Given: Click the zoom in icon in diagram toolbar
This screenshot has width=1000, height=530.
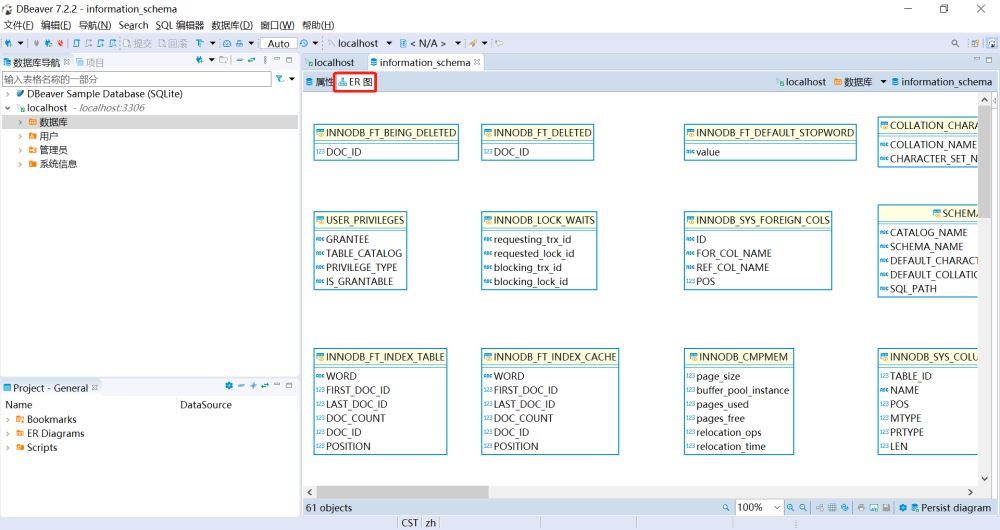Looking at the screenshot, I should click(790, 508).
